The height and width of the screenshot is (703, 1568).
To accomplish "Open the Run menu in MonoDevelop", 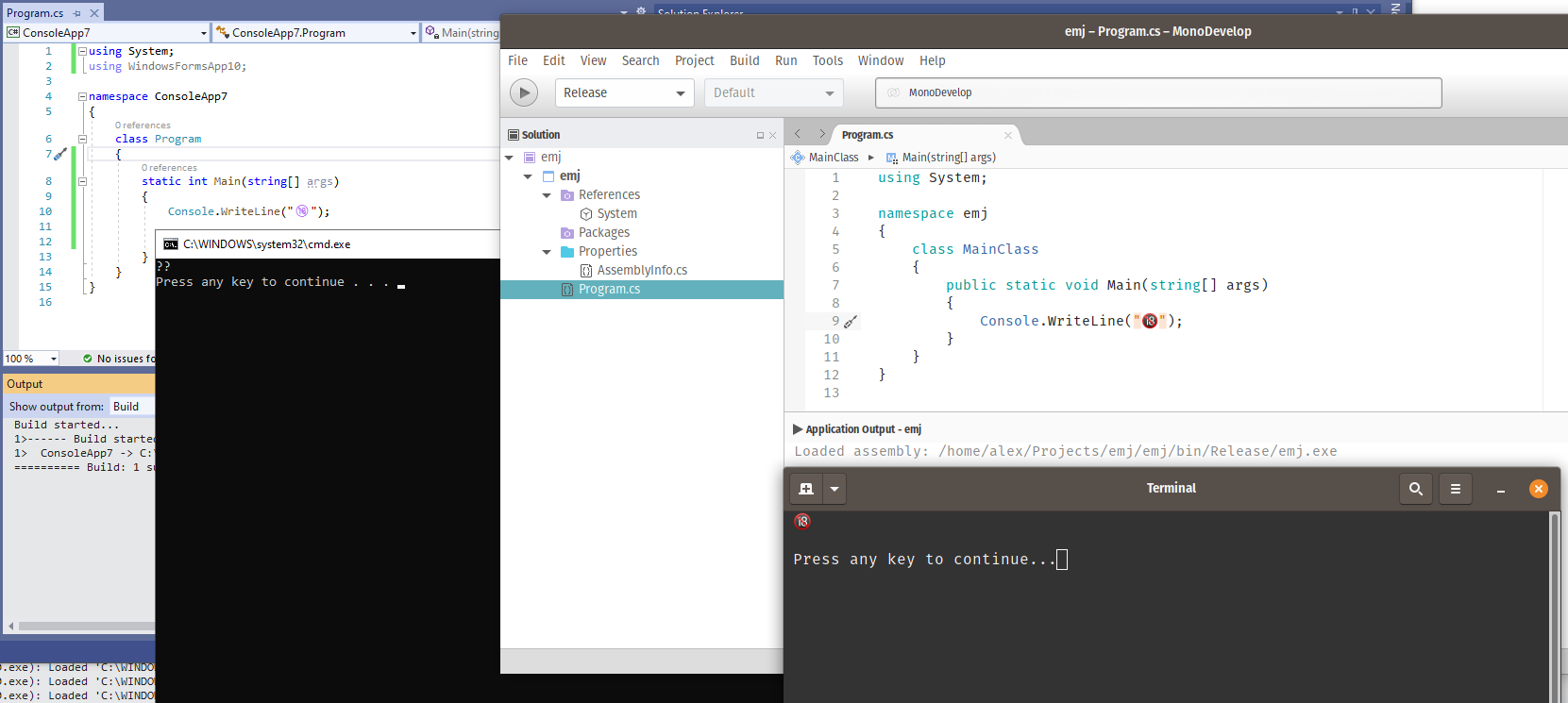I will [x=786, y=60].
